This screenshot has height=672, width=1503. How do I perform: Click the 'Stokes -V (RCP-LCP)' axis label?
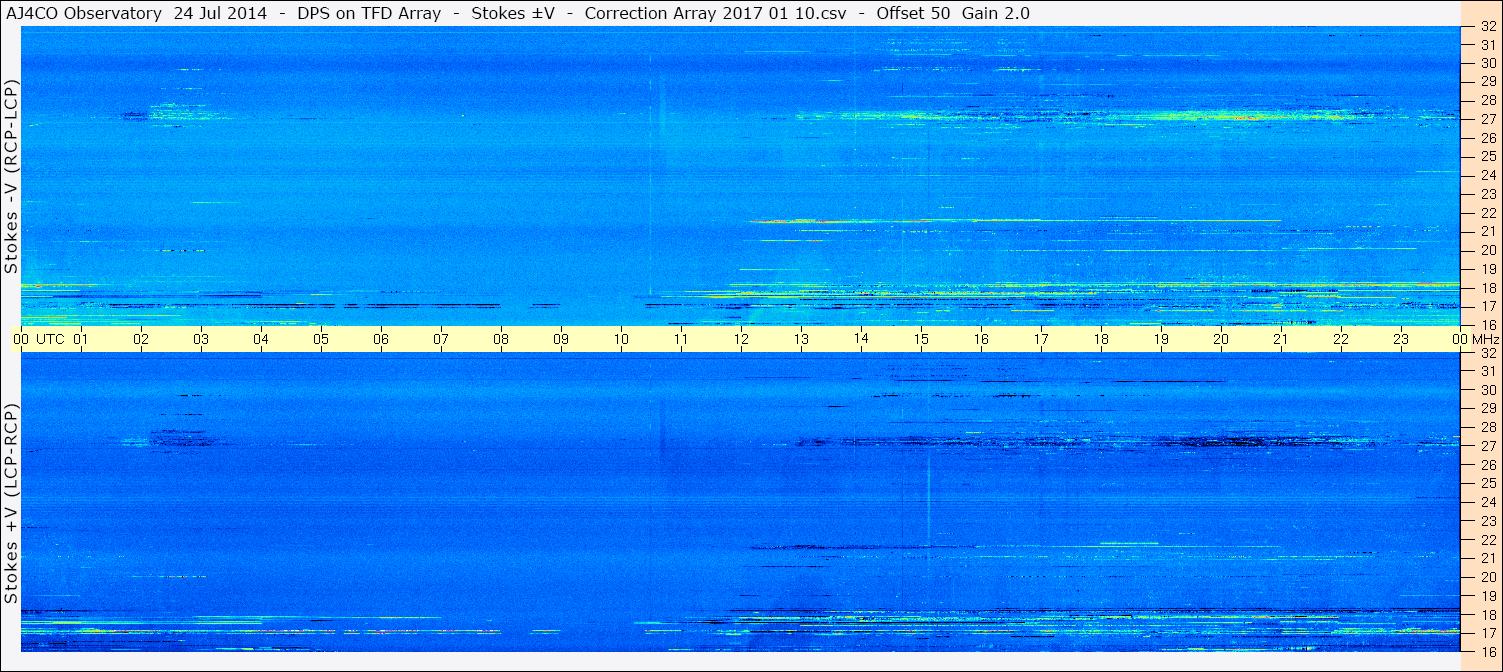12,177
